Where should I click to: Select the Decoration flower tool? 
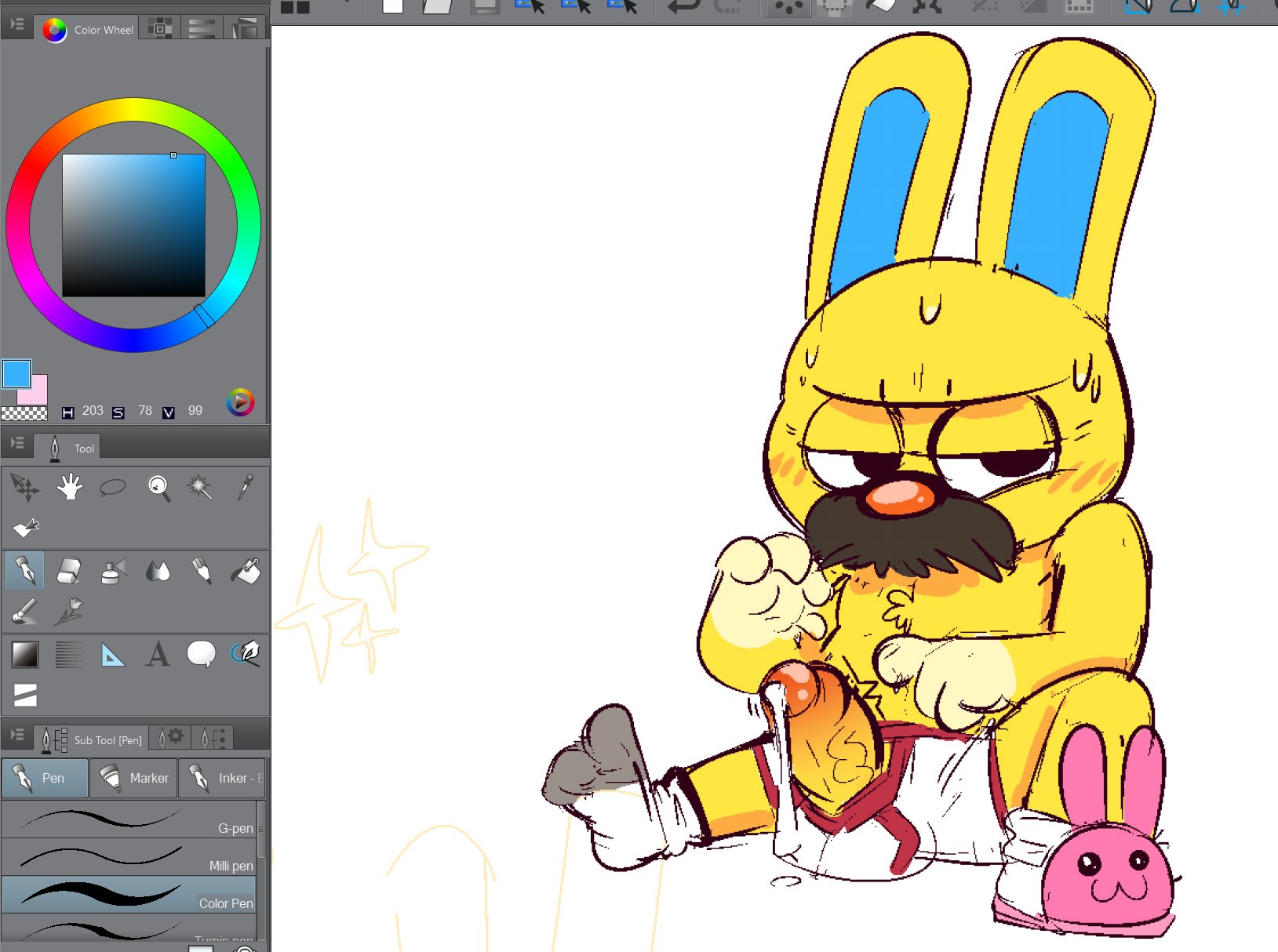pos(69,612)
